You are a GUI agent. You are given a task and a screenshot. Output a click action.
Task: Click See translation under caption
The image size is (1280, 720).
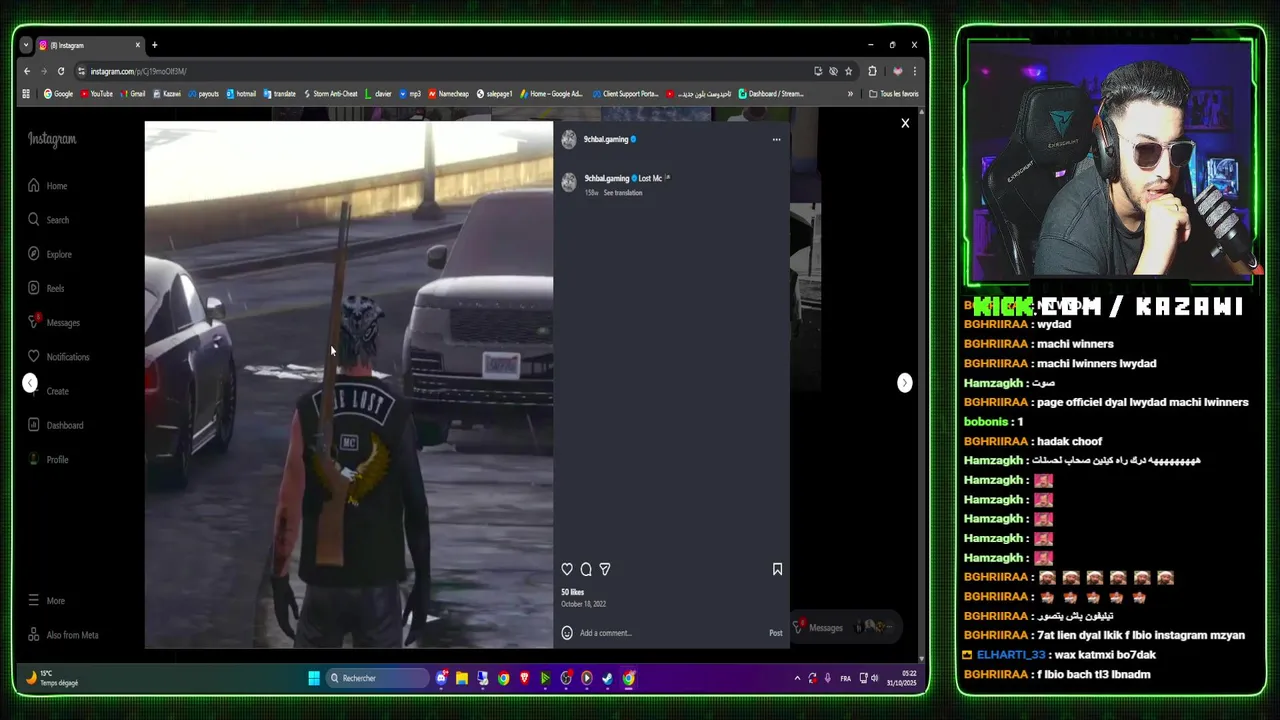pyautogui.click(x=622, y=193)
